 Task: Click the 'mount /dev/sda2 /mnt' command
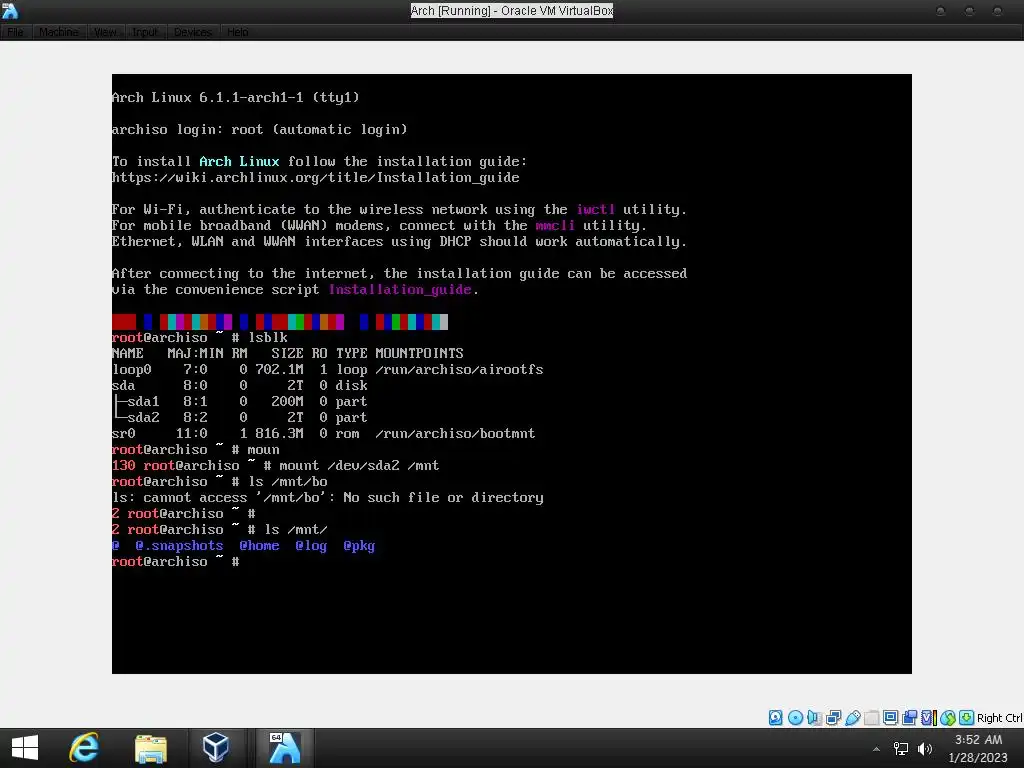point(359,466)
